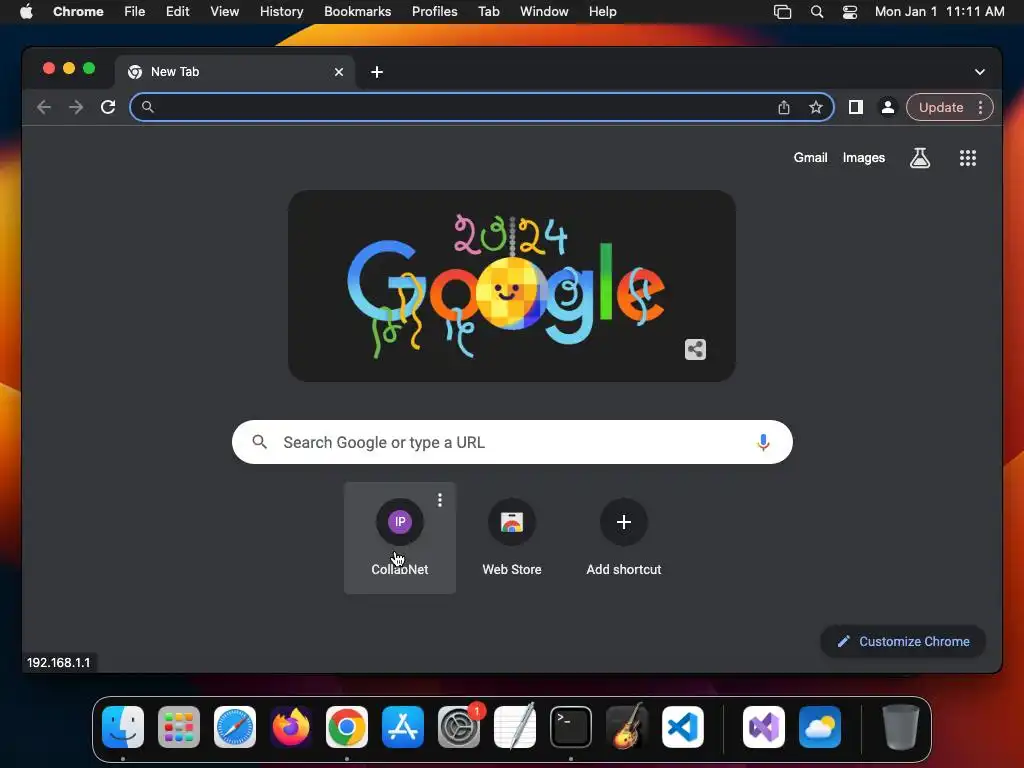
Task: Open App Store from the Dock
Action: tap(403, 727)
